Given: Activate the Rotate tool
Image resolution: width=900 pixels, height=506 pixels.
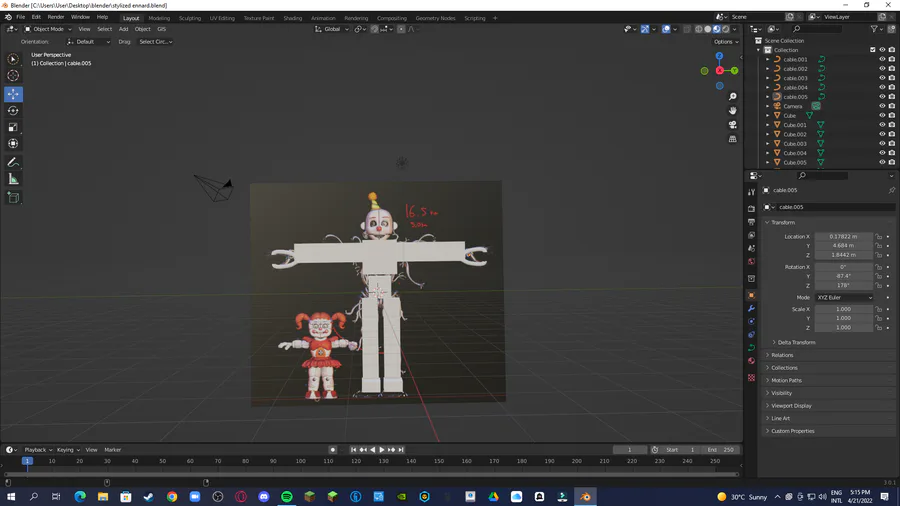Looking at the screenshot, I should pos(13,111).
